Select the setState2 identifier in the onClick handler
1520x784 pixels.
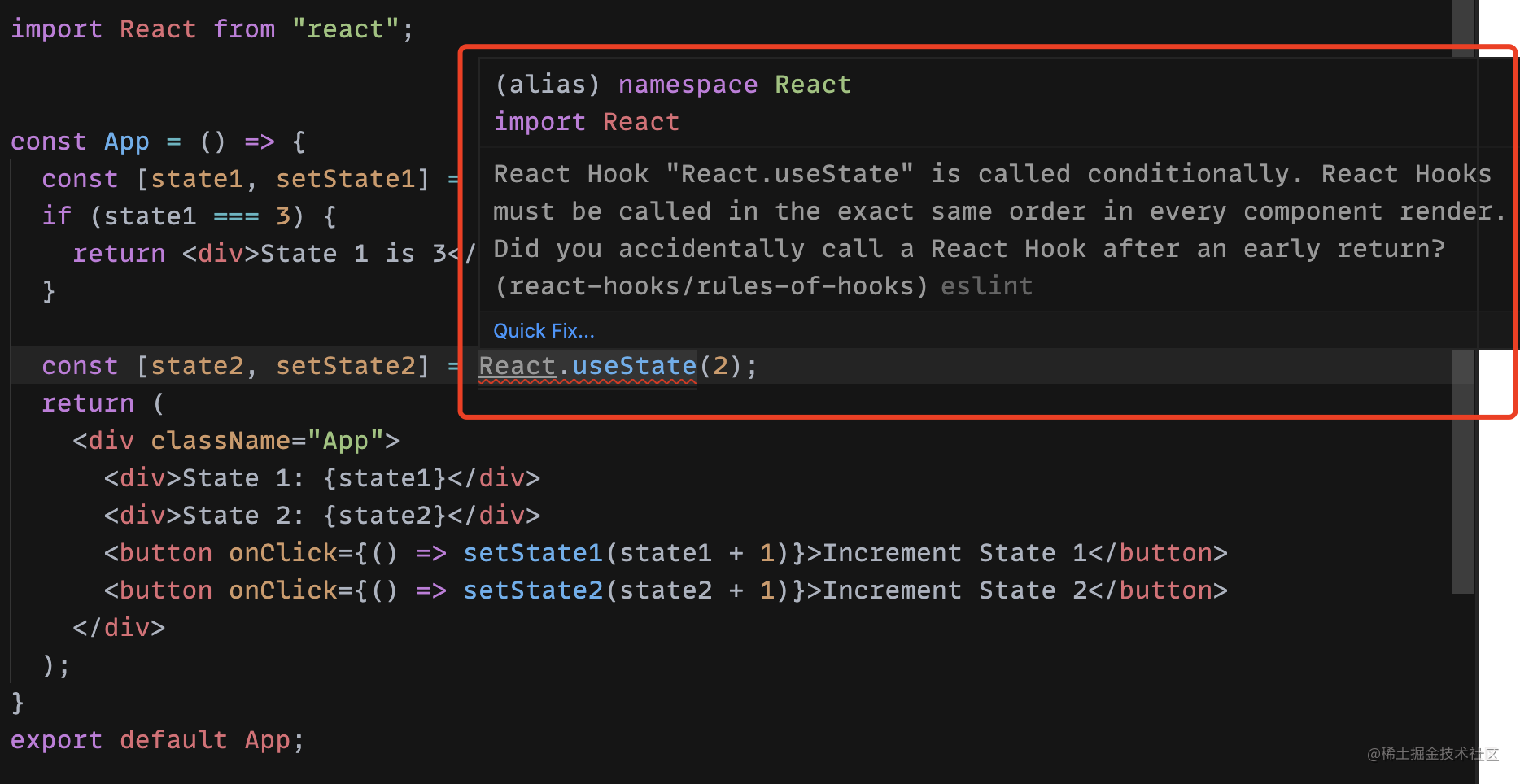point(532,590)
